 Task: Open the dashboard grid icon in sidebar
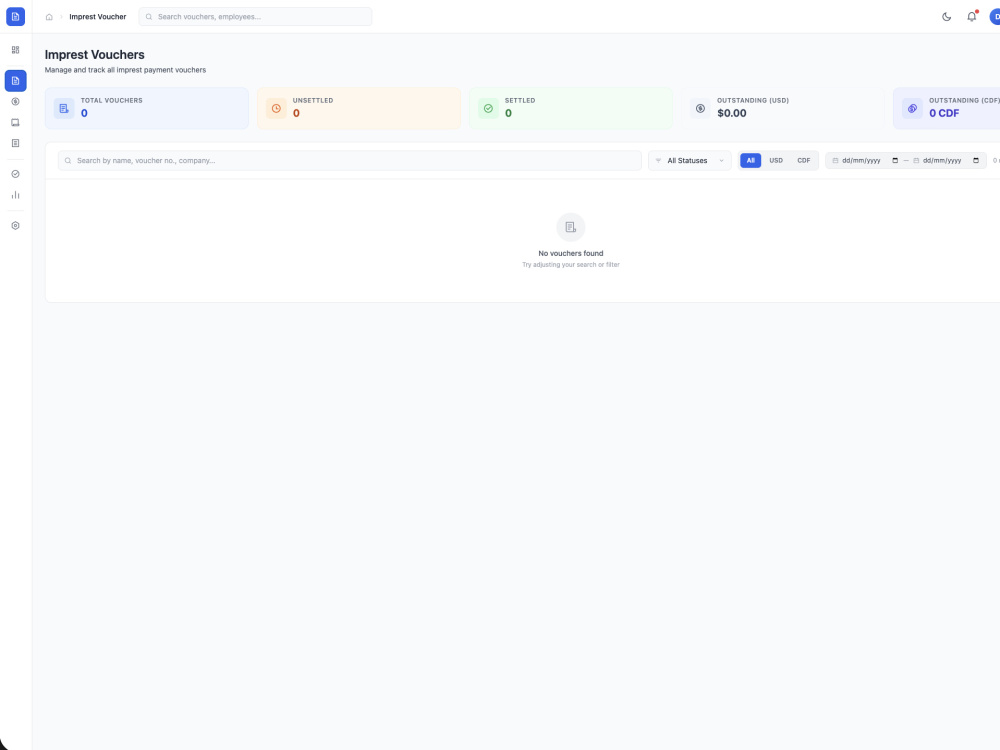15,50
